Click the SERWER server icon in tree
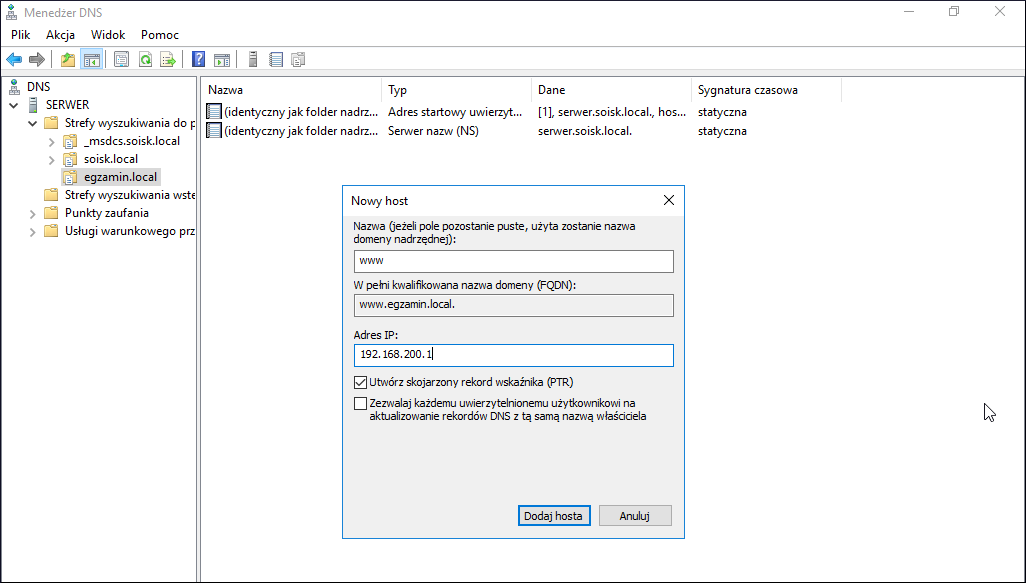1026x583 pixels. click(33, 105)
